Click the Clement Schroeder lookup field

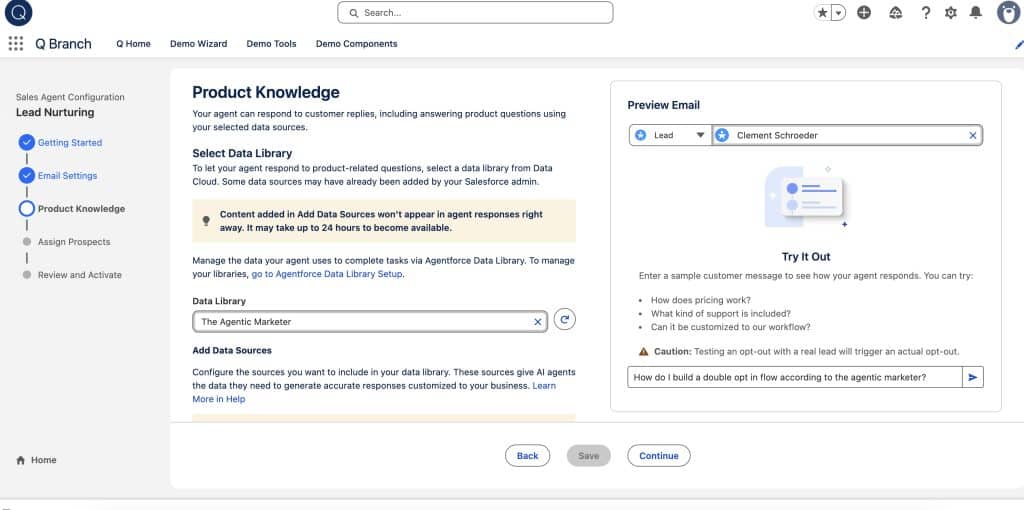click(847, 135)
